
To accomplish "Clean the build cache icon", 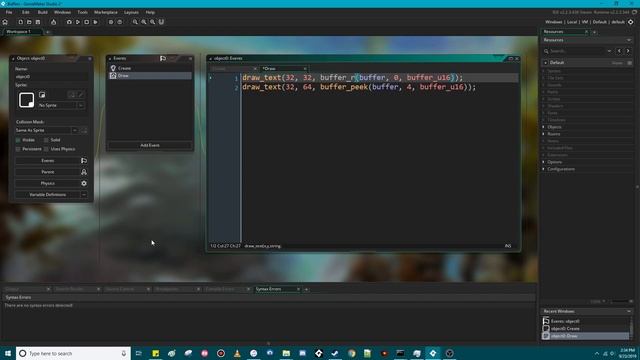I will (x=95, y=22).
